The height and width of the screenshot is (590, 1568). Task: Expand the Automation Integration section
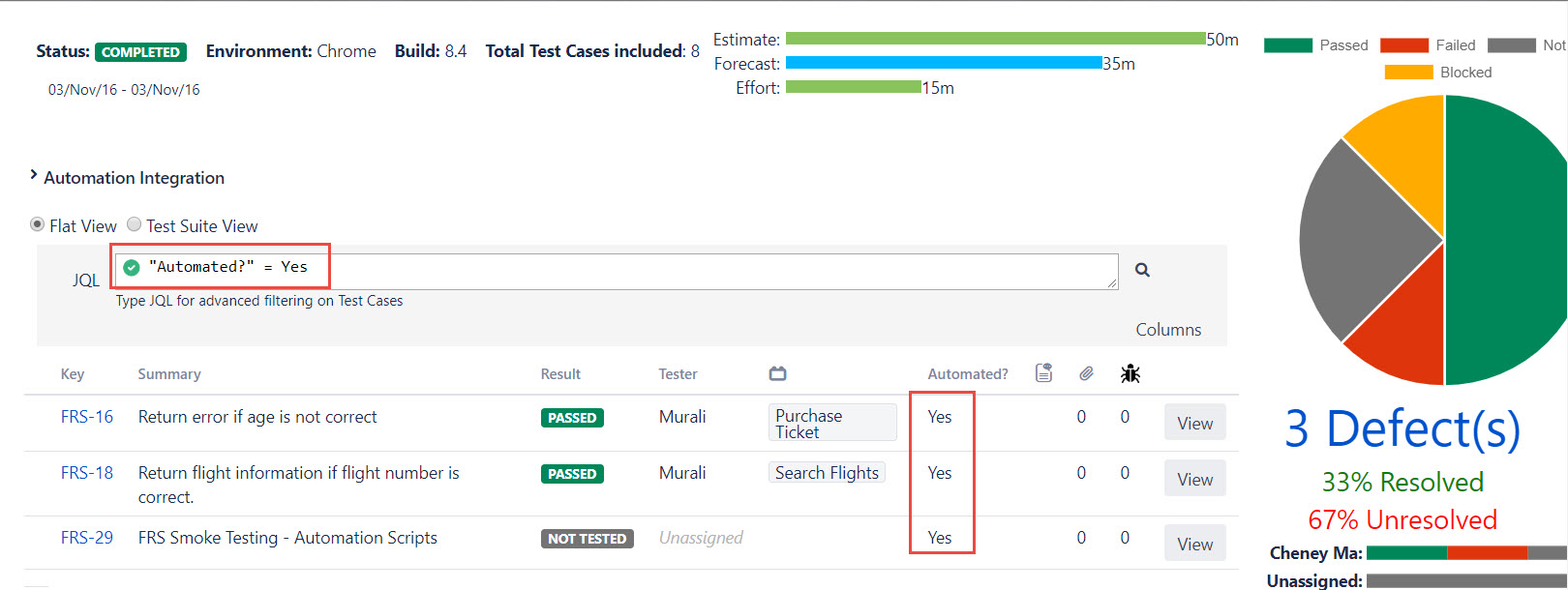34,175
